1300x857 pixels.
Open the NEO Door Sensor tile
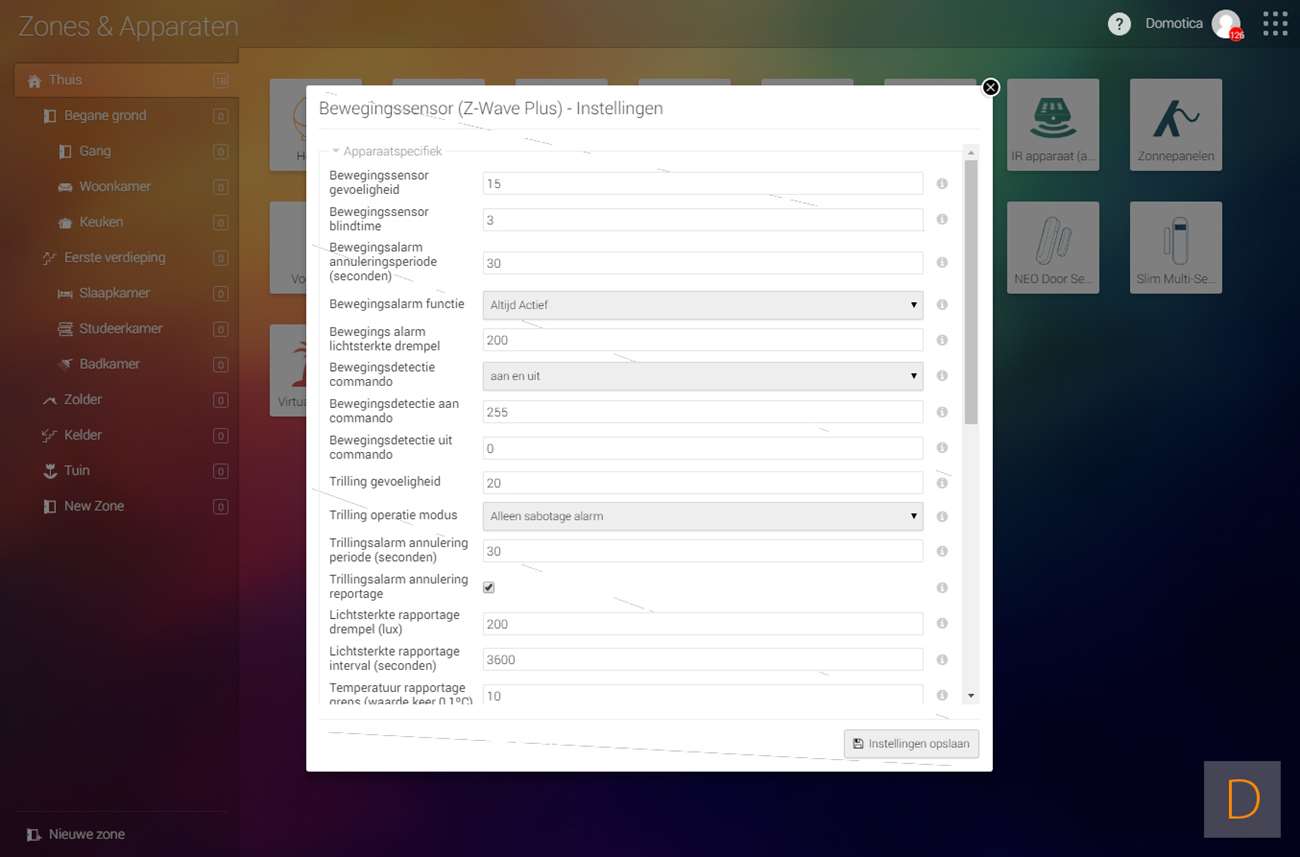[1052, 248]
